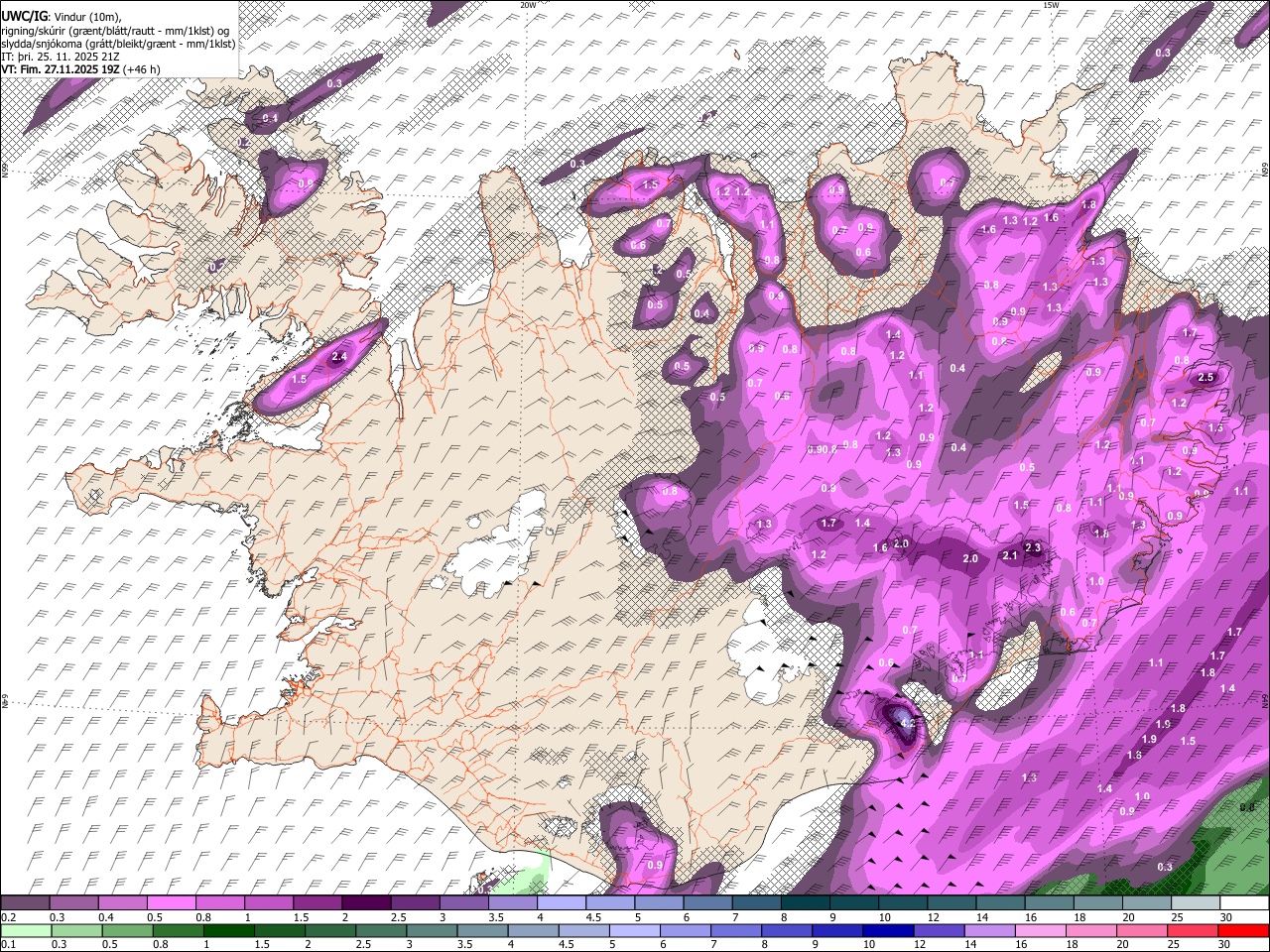The height and width of the screenshot is (952, 1270).
Task: Click the '20W' longitude label at the top
Action: coord(529,5)
